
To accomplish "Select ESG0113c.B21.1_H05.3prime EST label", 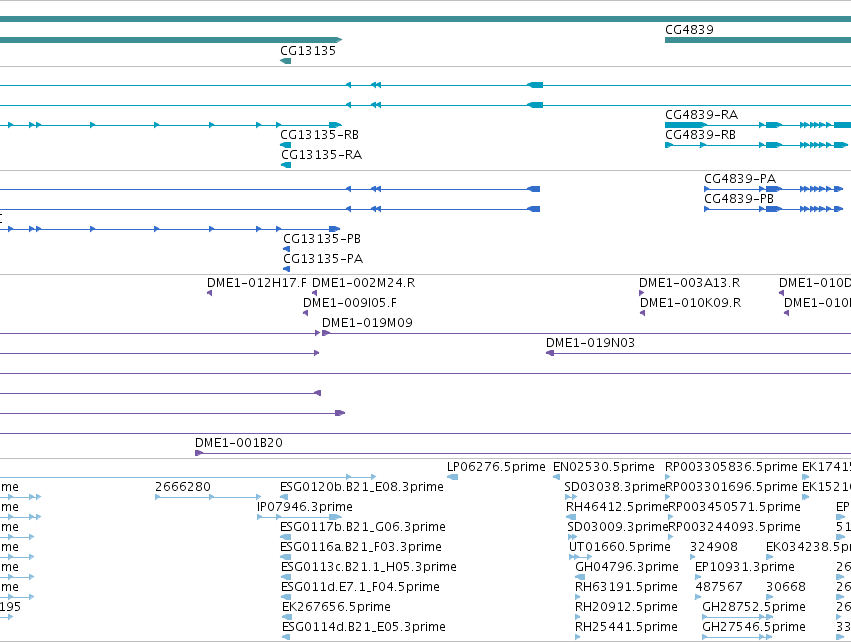I will pyautogui.click(x=369, y=568).
